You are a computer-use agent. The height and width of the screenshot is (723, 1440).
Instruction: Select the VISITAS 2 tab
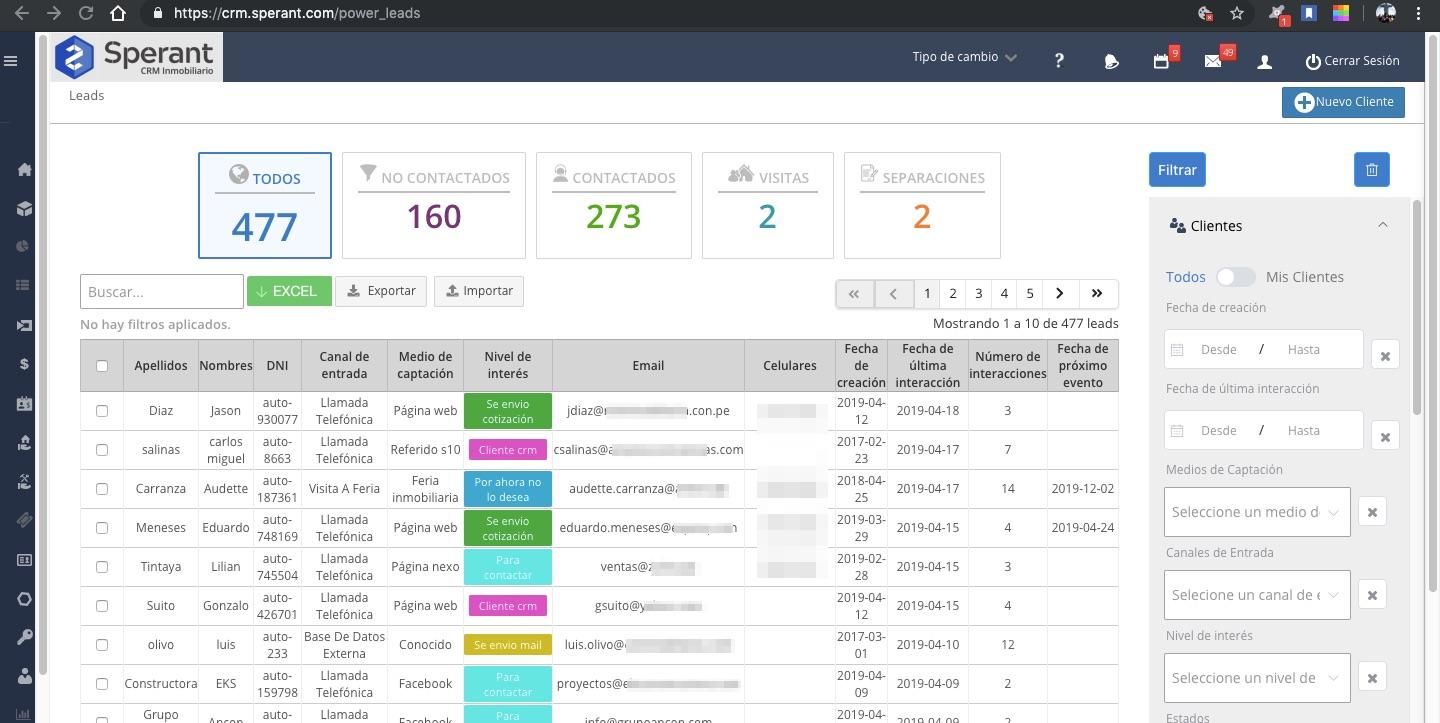click(767, 205)
